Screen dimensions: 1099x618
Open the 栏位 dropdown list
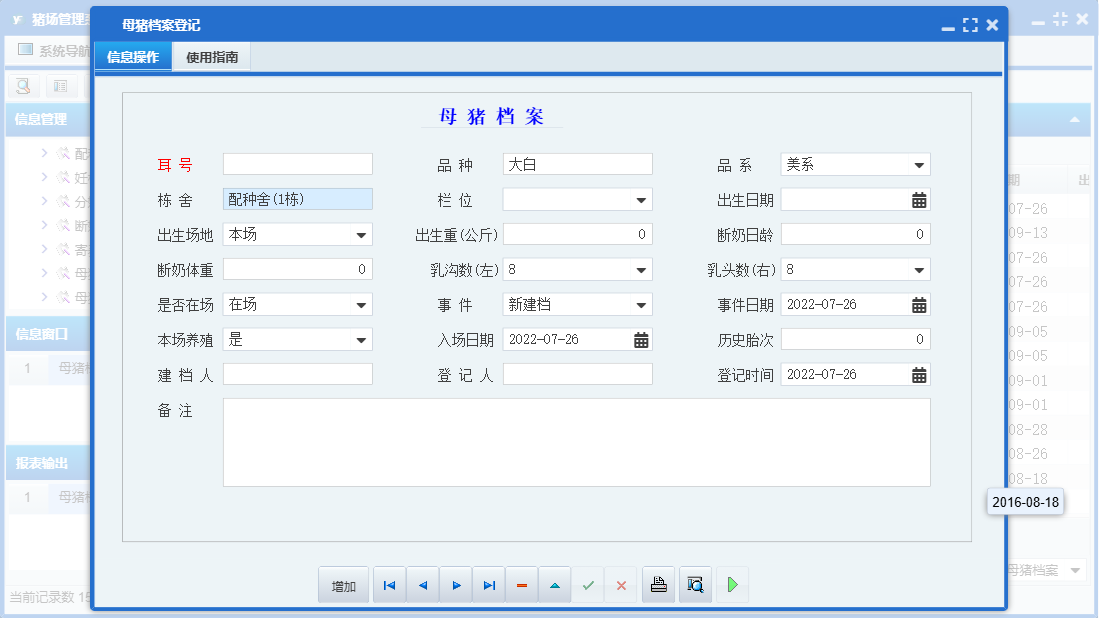641,200
